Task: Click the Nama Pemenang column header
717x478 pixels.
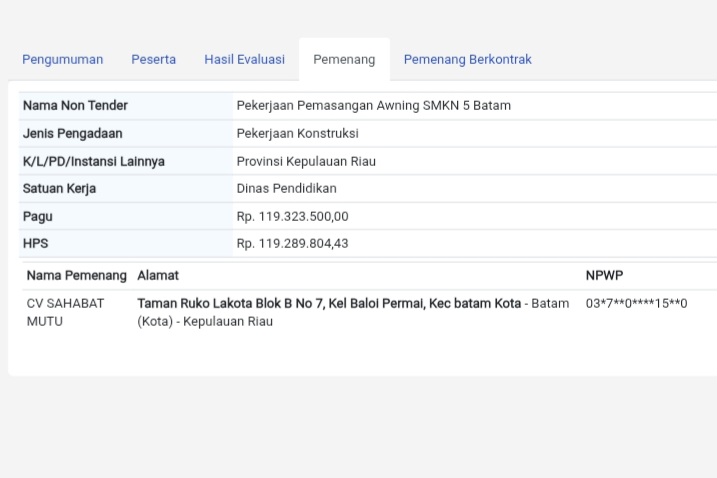Action: point(76,275)
